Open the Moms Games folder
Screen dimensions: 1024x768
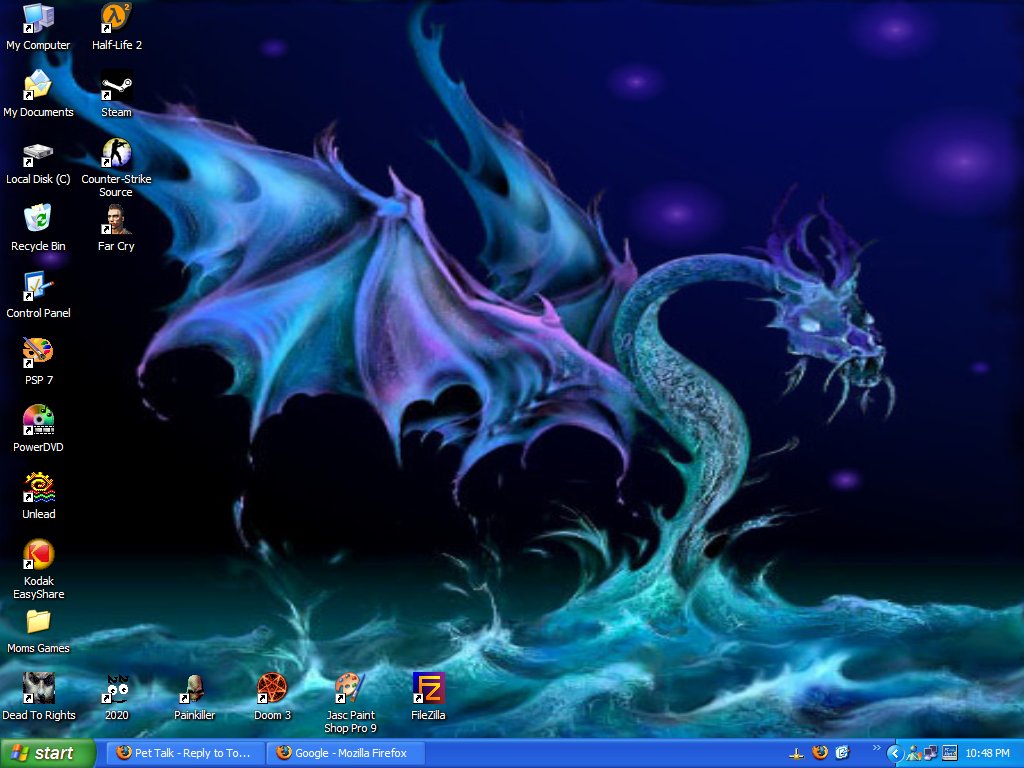tap(38, 622)
